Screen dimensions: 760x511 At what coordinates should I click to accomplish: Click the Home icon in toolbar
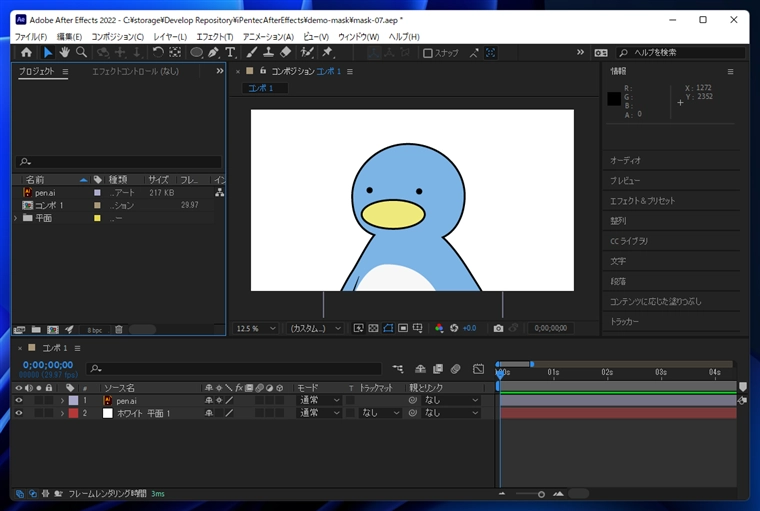[26, 52]
